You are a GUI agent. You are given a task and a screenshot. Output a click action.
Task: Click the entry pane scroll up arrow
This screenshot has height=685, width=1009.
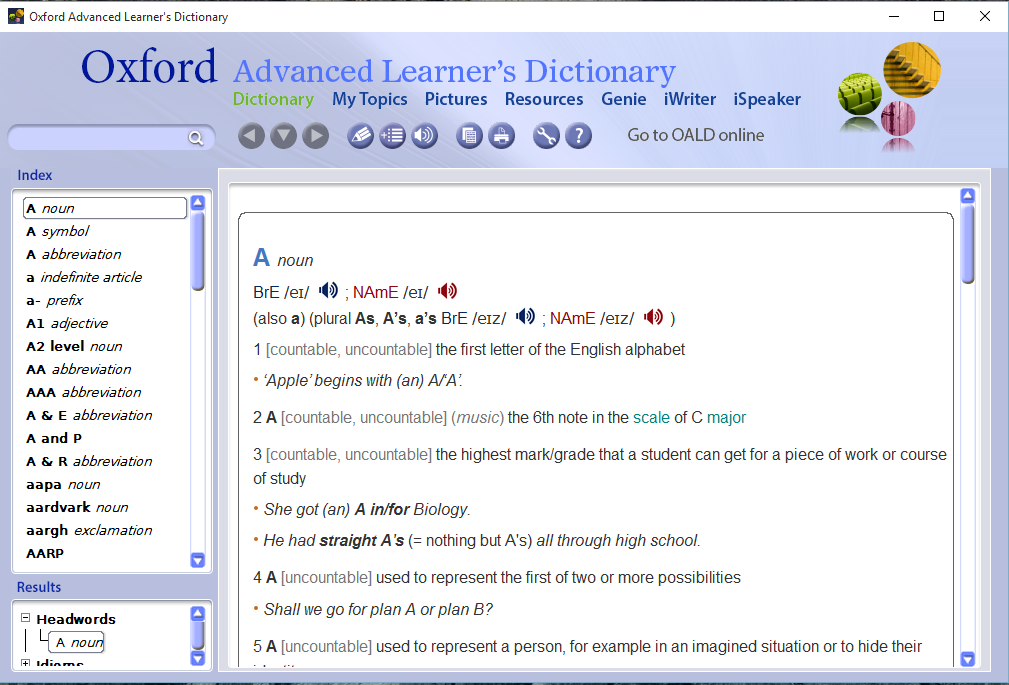(x=968, y=196)
